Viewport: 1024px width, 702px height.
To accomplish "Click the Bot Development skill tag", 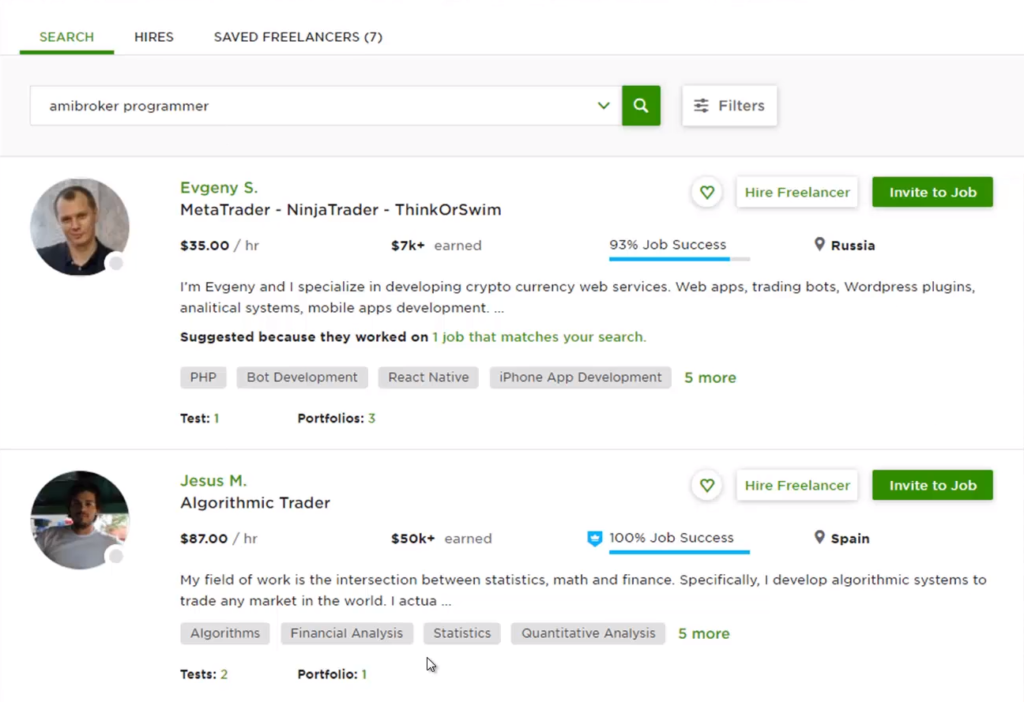I will click(x=302, y=377).
